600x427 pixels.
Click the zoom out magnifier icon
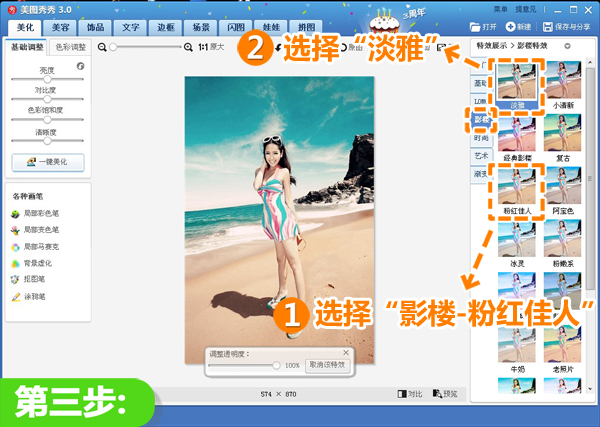tap(102, 47)
